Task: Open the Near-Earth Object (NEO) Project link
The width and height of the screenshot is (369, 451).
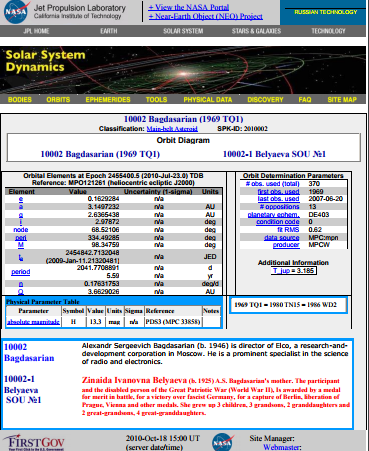Action: point(206,16)
